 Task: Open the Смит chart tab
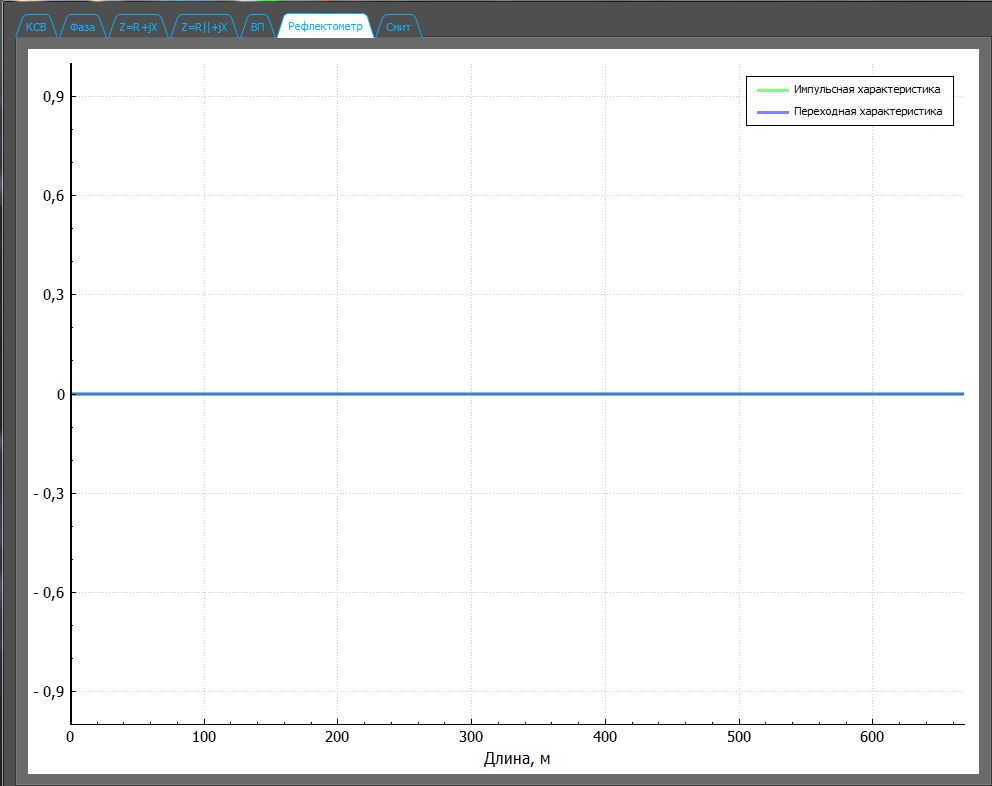pyautogui.click(x=398, y=28)
